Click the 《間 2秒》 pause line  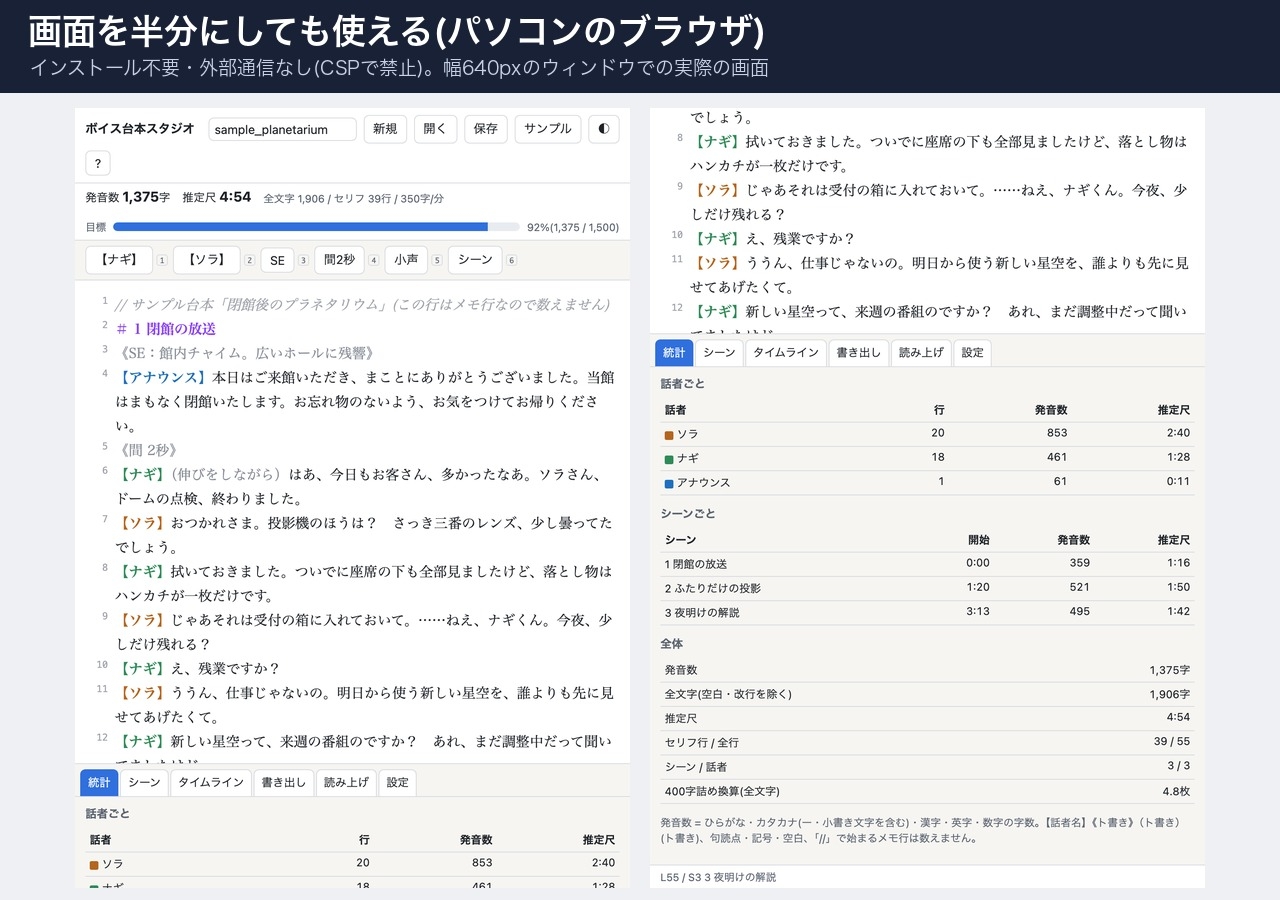tap(147, 450)
